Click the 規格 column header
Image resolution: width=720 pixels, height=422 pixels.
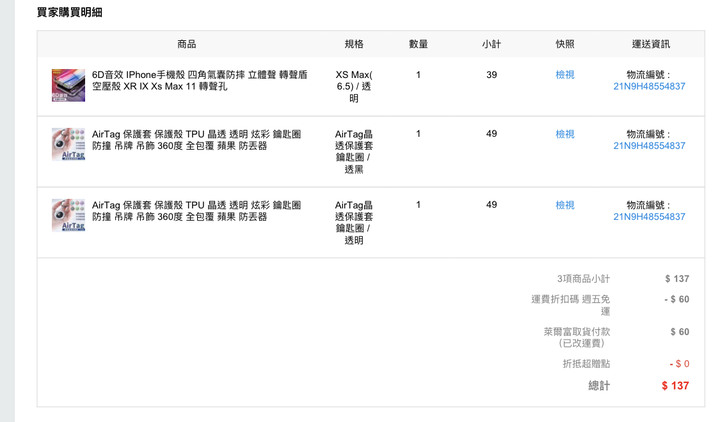point(354,44)
